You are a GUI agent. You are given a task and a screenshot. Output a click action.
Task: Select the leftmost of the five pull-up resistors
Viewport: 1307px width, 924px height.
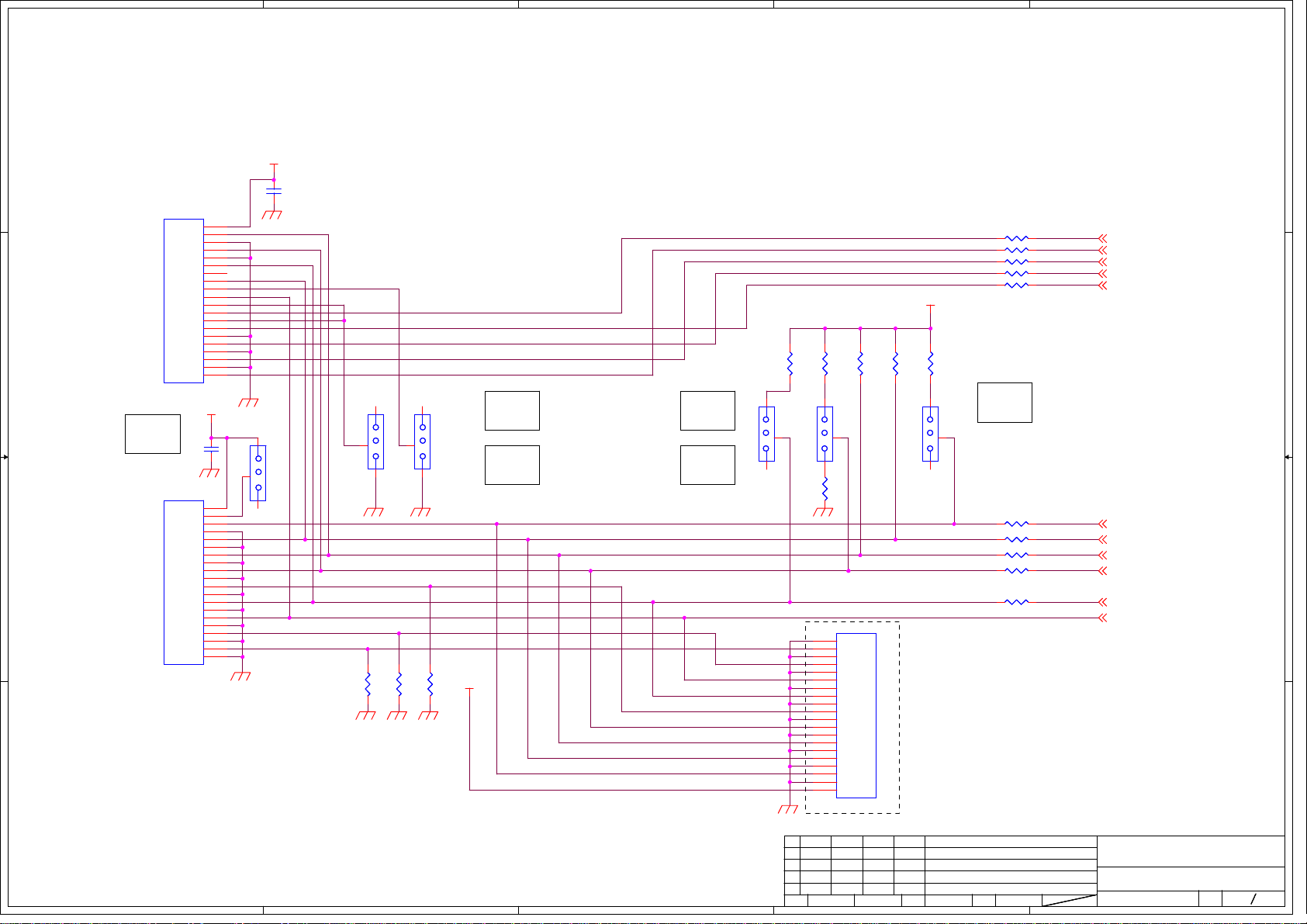(790, 364)
